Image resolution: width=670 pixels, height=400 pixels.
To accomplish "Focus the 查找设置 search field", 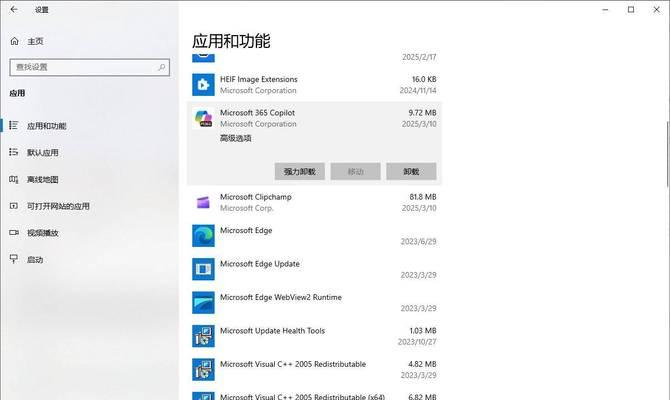I will coord(90,67).
